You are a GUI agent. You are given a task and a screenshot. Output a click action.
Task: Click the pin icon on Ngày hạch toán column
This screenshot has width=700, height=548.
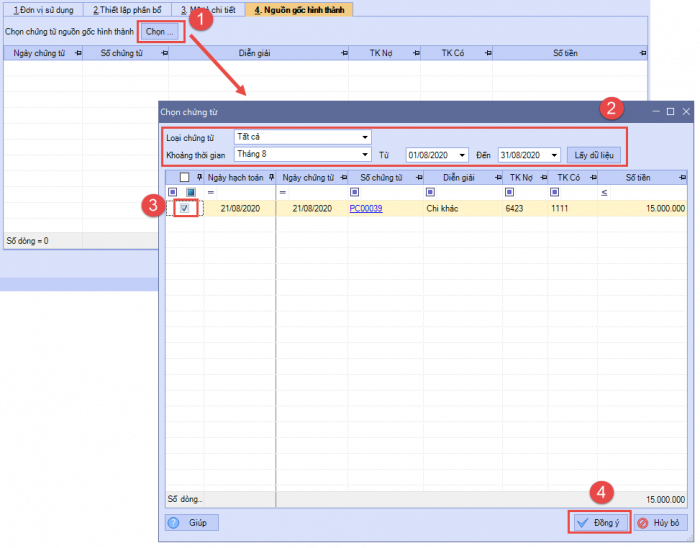coord(268,178)
